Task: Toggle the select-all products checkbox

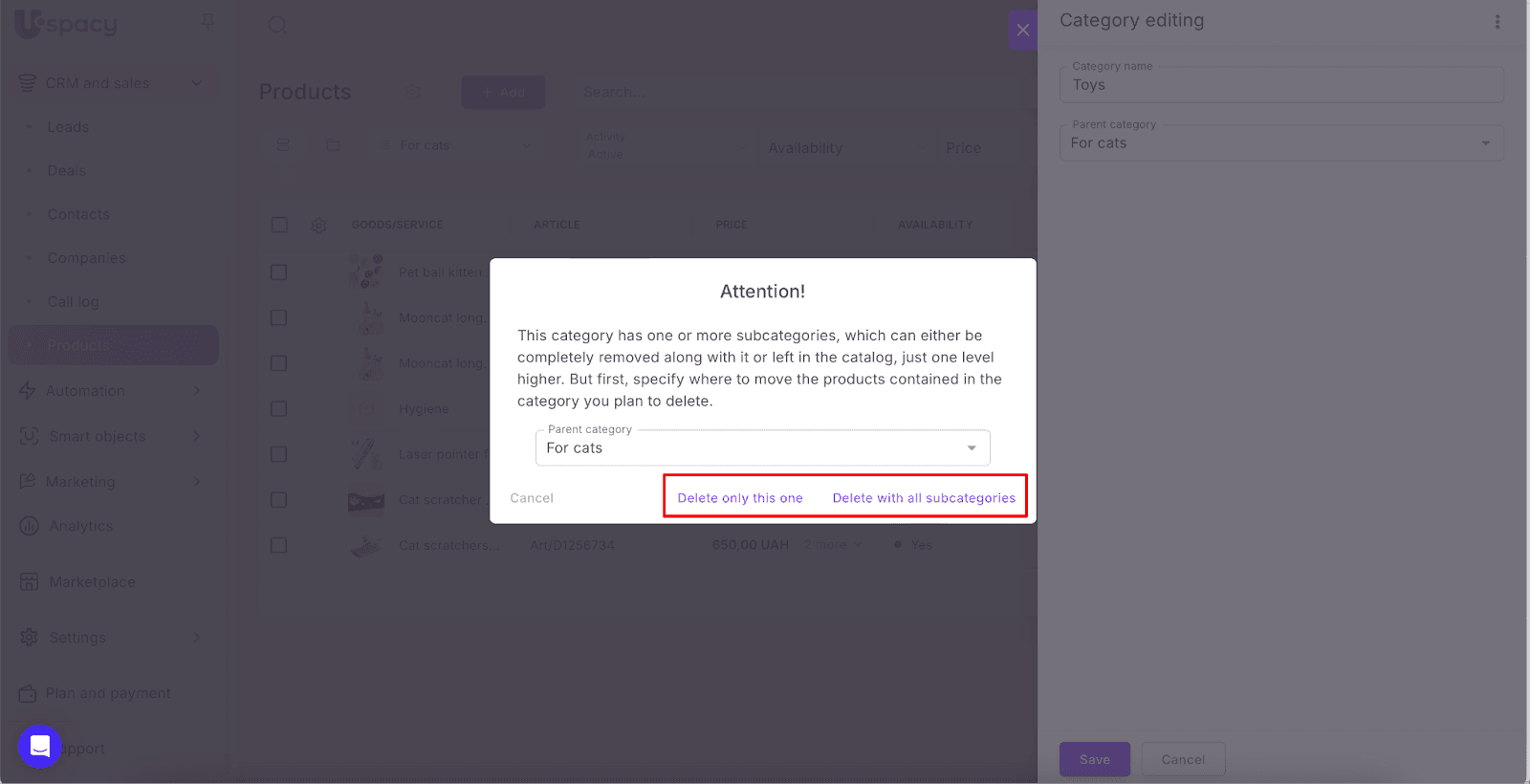Action: pyautogui.click(x=279, y=225)
